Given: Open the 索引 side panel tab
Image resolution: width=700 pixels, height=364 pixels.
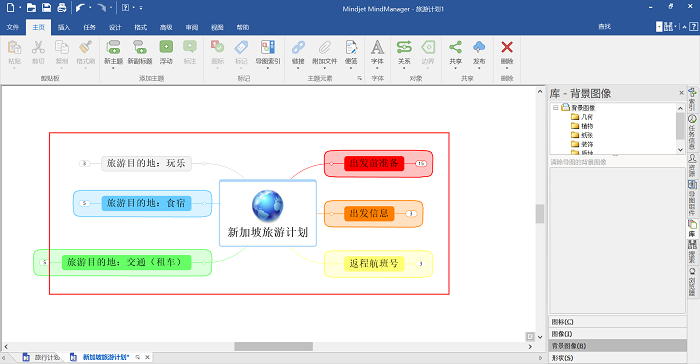Looking at the screenshot, I should (692, 100).
